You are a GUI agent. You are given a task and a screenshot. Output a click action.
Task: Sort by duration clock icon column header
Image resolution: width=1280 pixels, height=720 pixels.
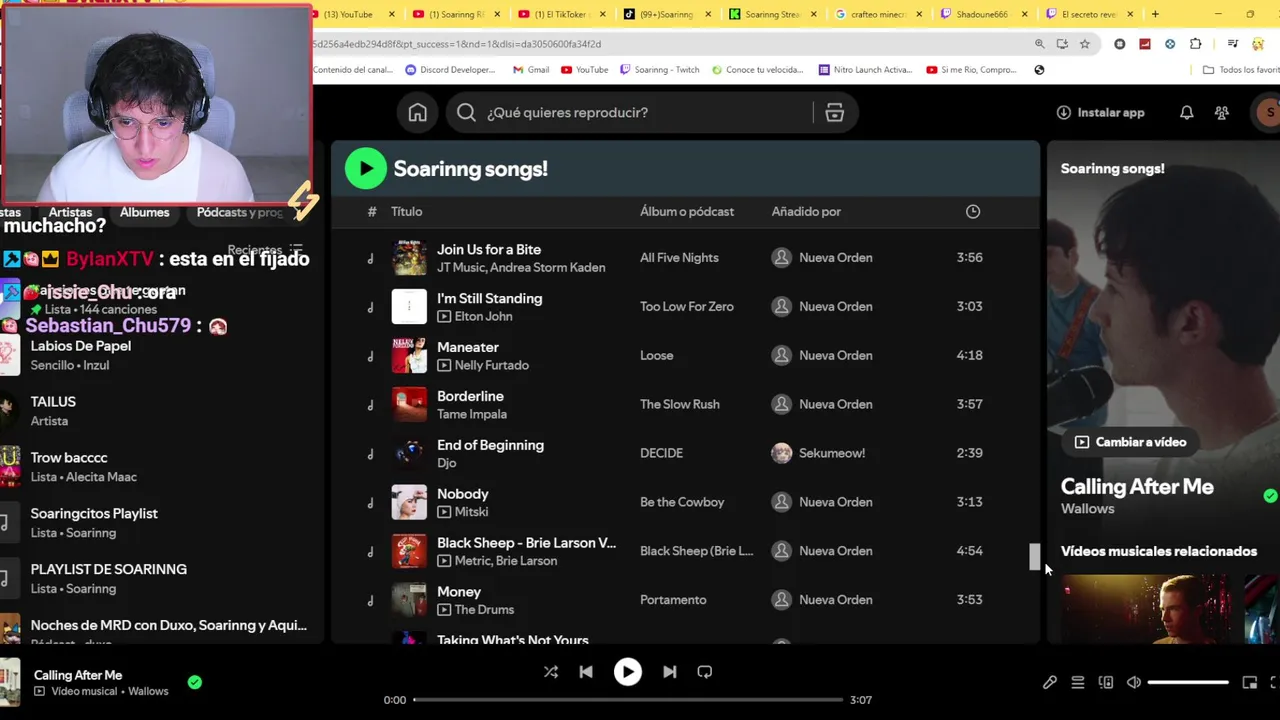(973, 212)
